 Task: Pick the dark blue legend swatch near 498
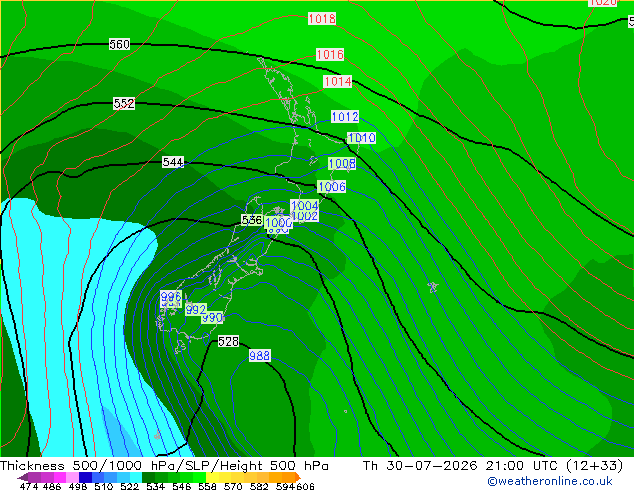[85, 477]
